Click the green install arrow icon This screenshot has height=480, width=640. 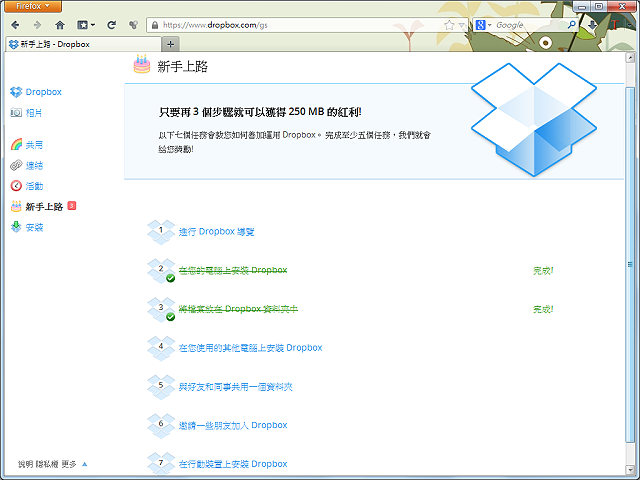pyautogui.click(x=16, y=227)
